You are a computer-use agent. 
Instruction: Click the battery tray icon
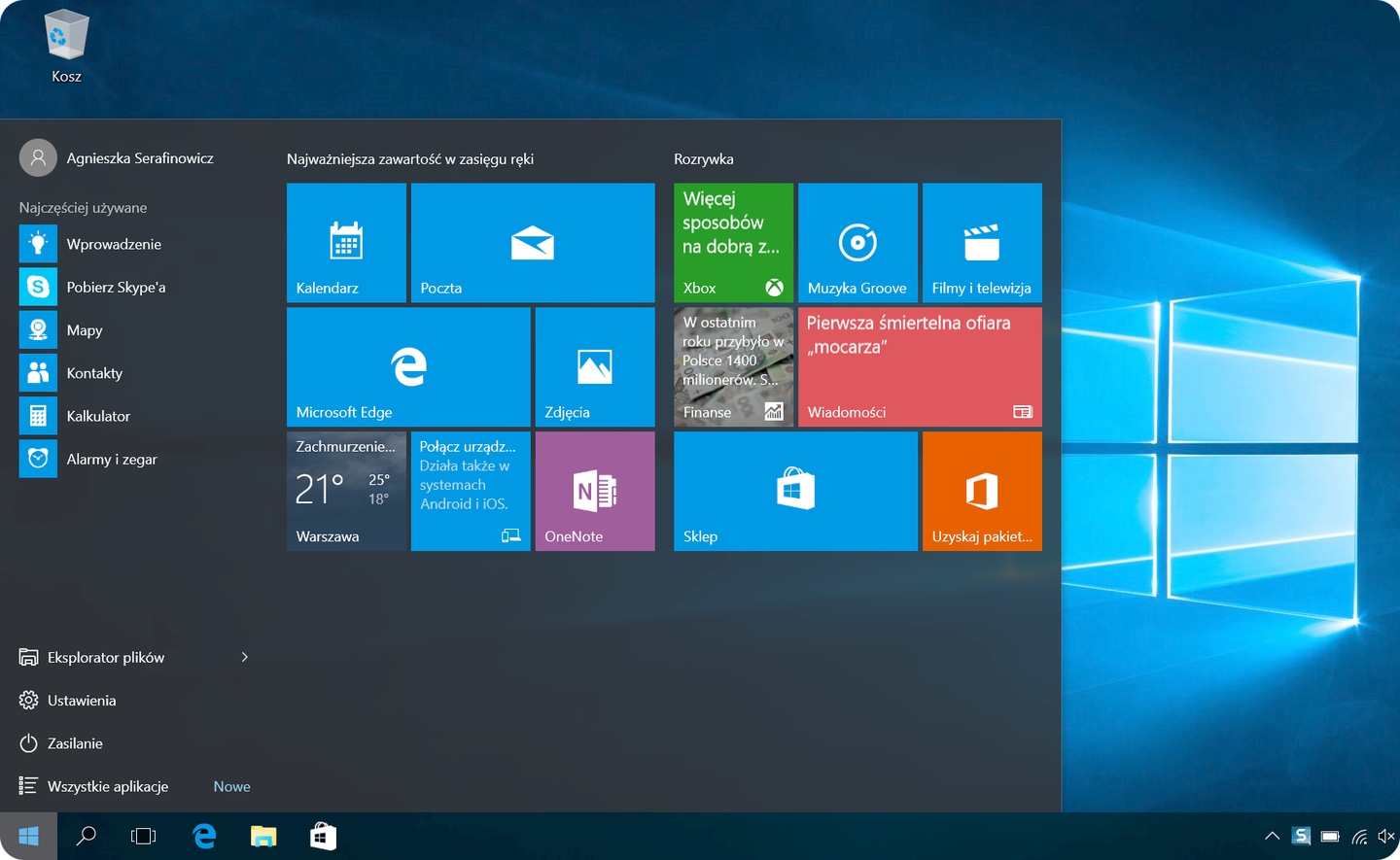tap(1330, 836)
